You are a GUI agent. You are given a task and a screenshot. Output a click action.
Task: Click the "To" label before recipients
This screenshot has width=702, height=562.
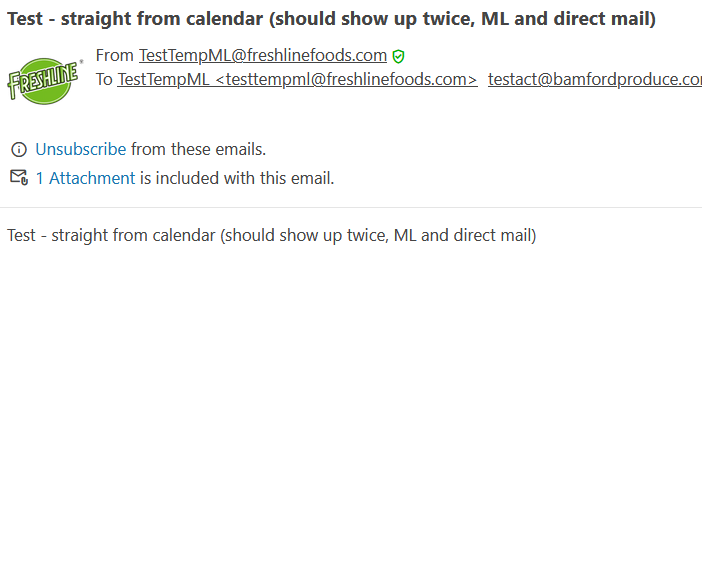[105, 80]
